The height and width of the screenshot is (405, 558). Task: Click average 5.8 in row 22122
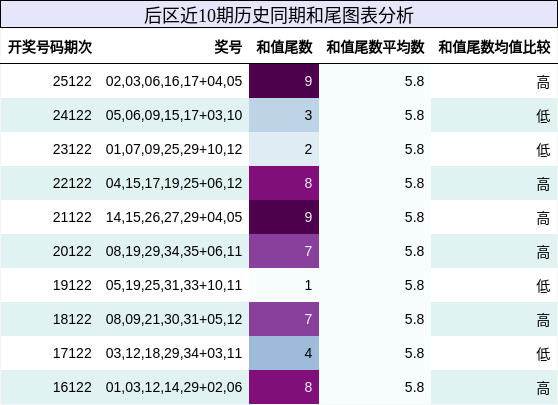[414, 183]
